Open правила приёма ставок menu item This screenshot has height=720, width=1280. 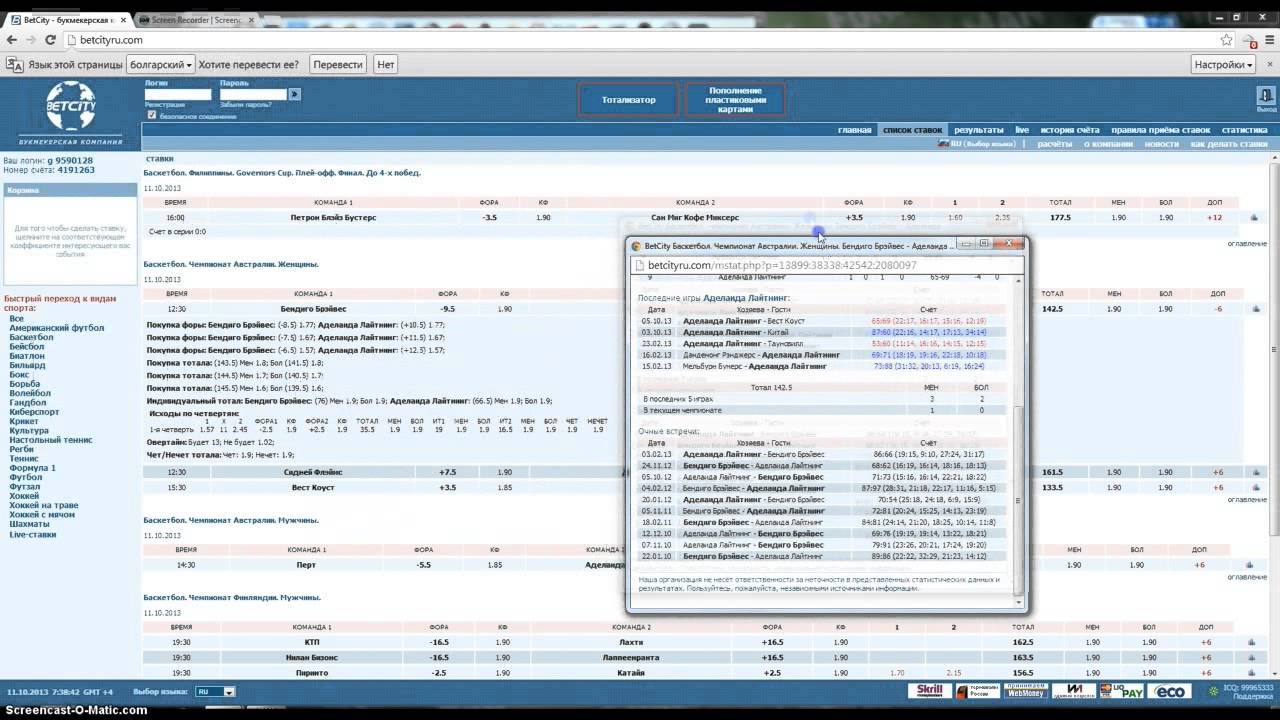tap(1160, 130)
